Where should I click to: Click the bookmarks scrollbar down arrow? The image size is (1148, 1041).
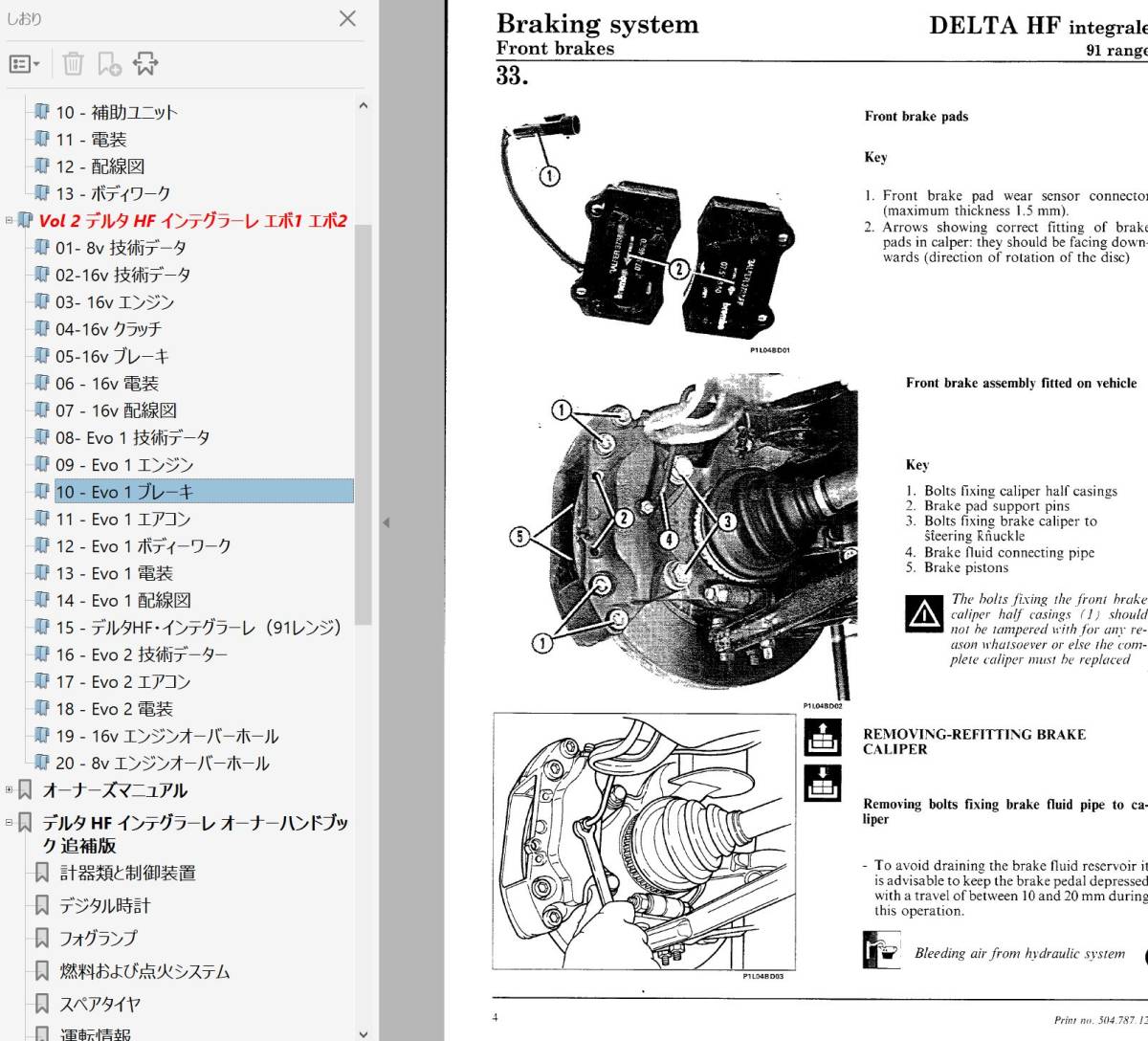[x=363, y=1032]
